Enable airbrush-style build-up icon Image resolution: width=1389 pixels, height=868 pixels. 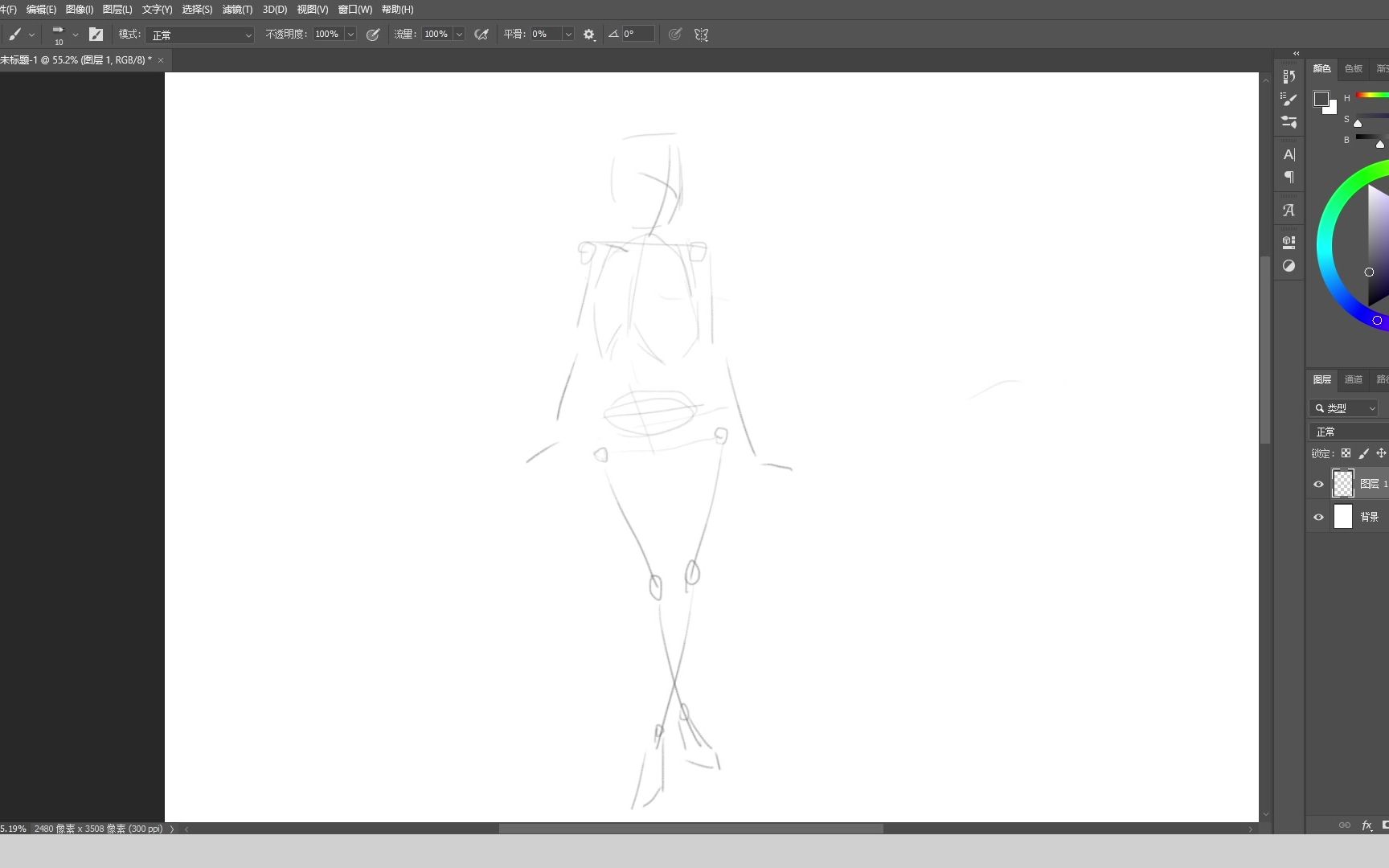click(x=481, y=35)
